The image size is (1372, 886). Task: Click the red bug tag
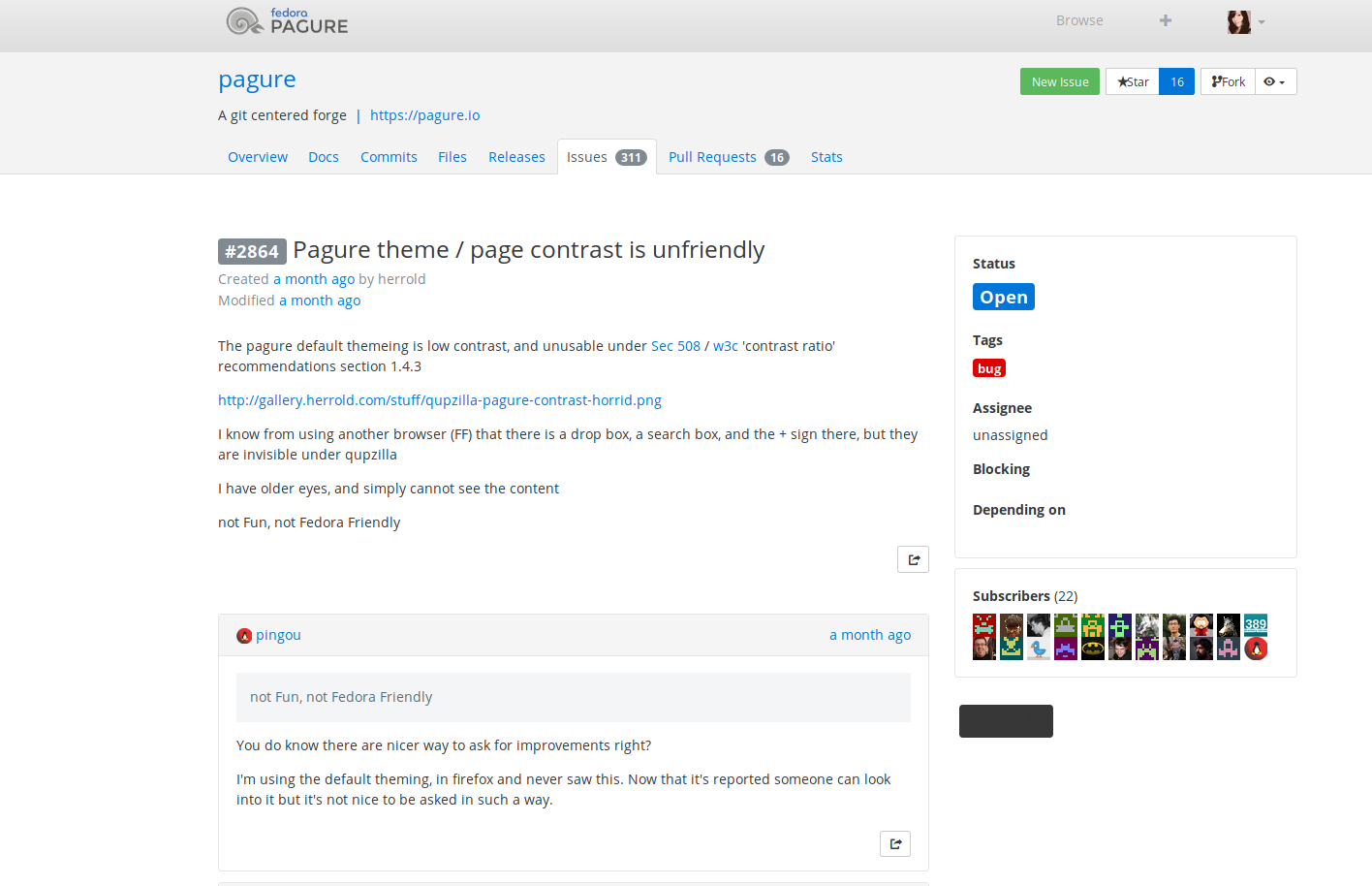[989, 368]
